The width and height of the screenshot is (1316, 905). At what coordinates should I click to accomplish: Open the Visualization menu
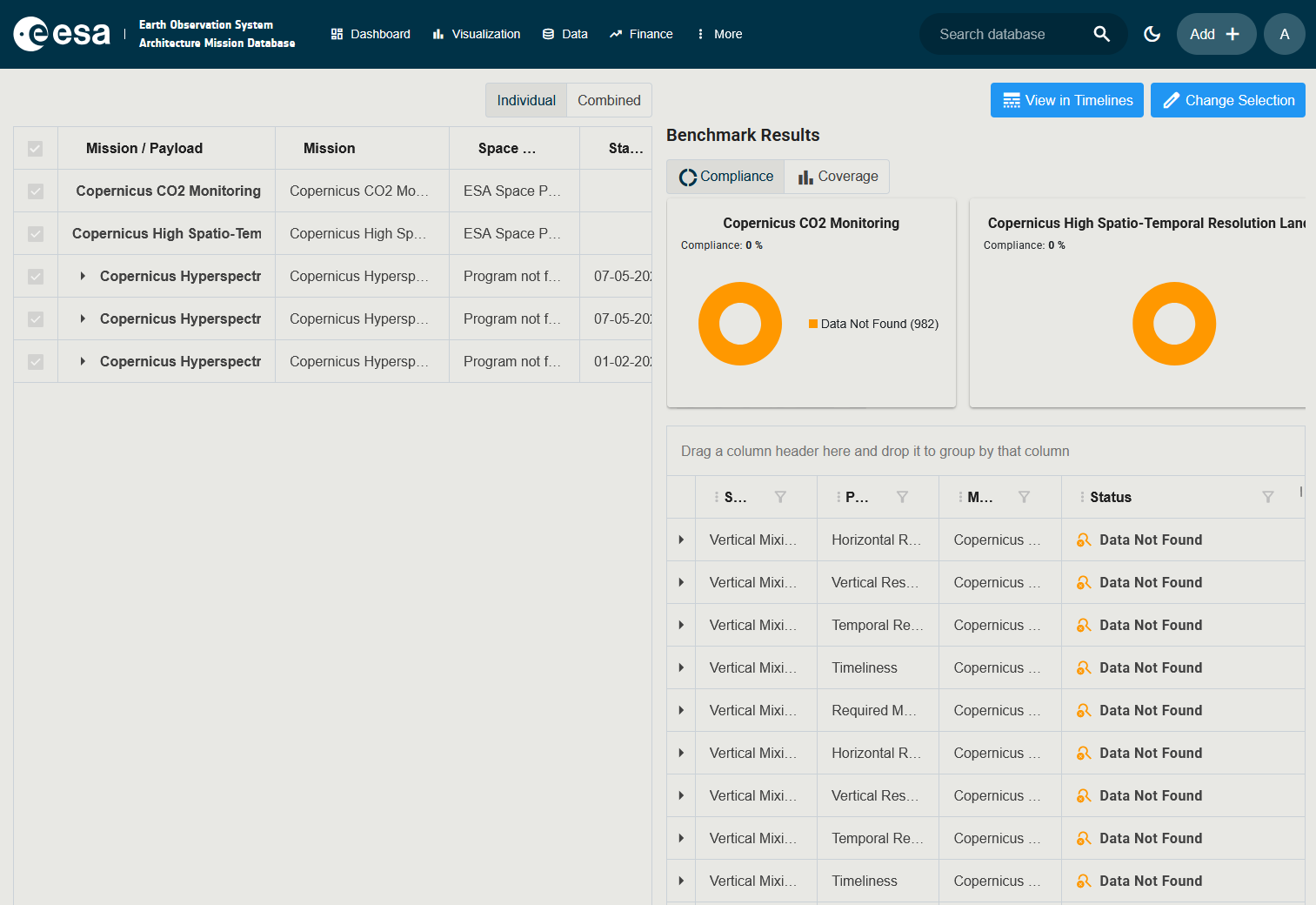(x=477, y=34)
